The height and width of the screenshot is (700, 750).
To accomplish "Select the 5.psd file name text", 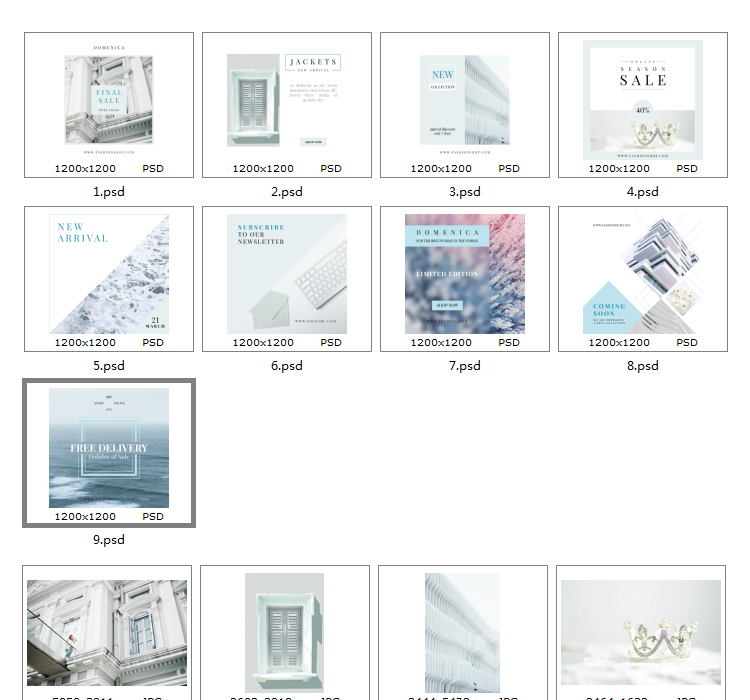I will (109, 366).
